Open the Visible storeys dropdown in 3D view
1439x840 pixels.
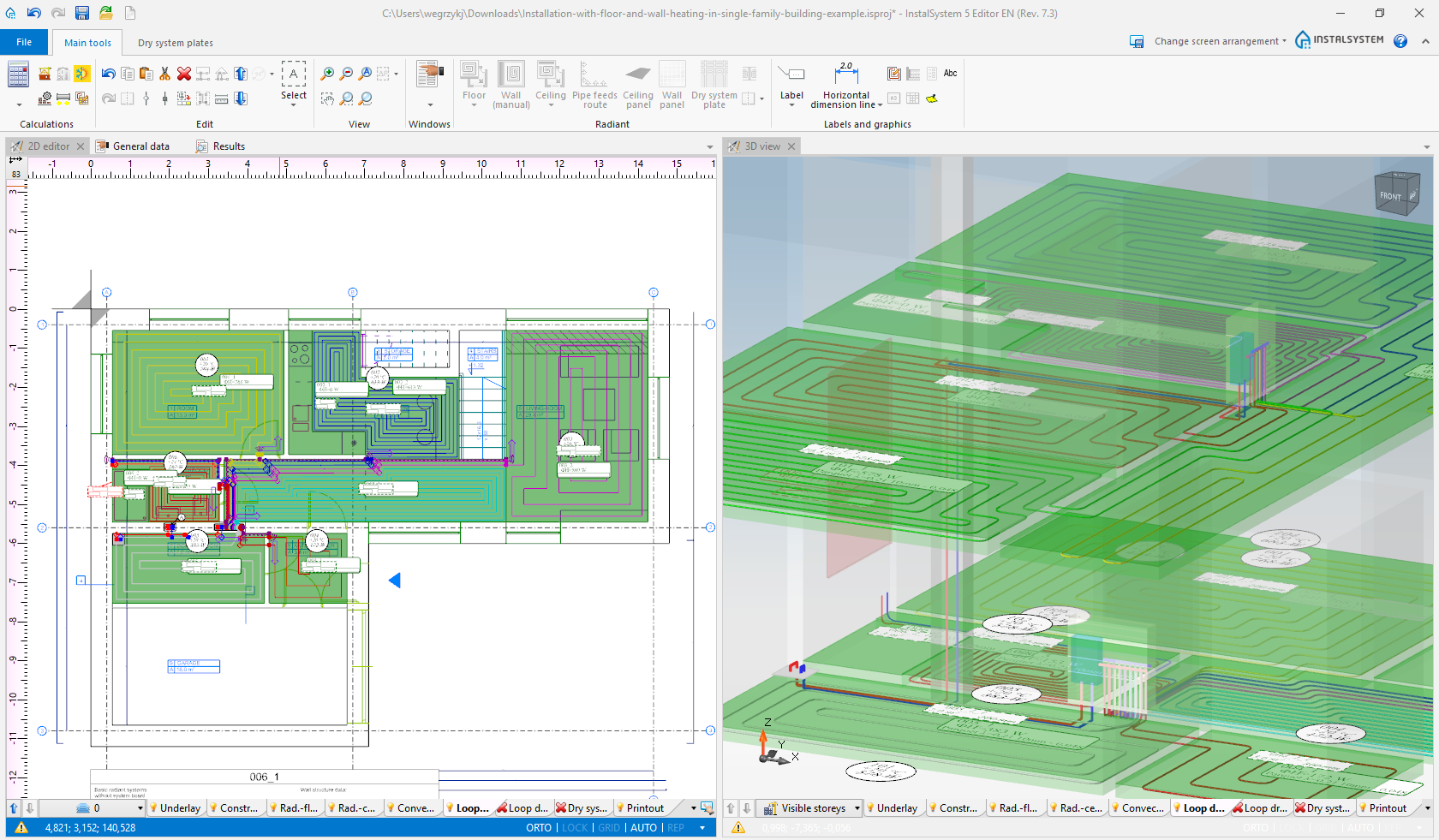tap(857, 807)
